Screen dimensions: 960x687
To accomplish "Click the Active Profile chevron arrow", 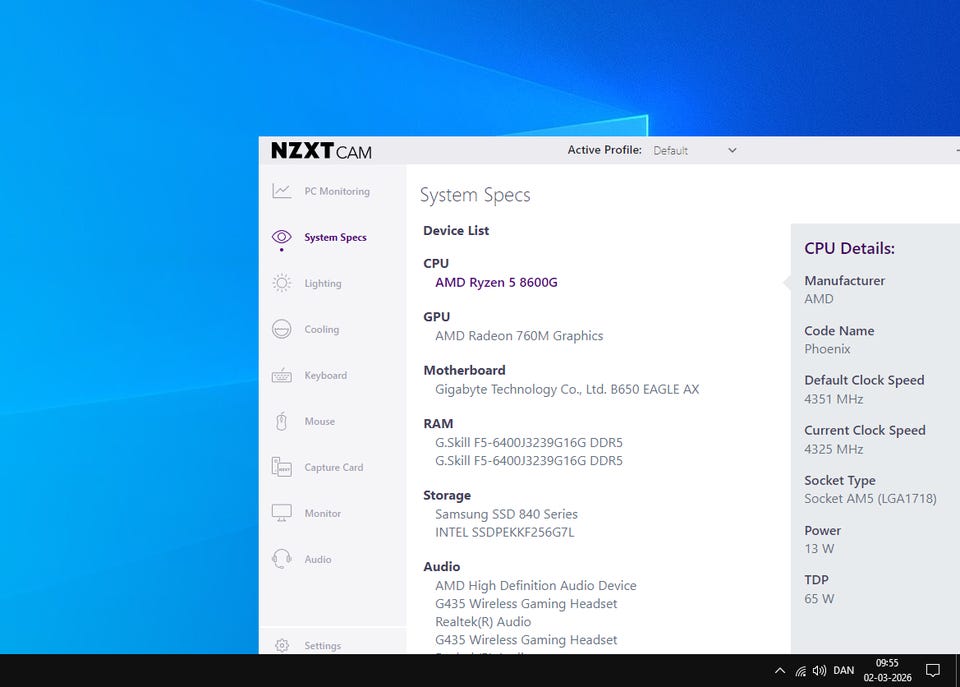I will [x=732, y=151].
